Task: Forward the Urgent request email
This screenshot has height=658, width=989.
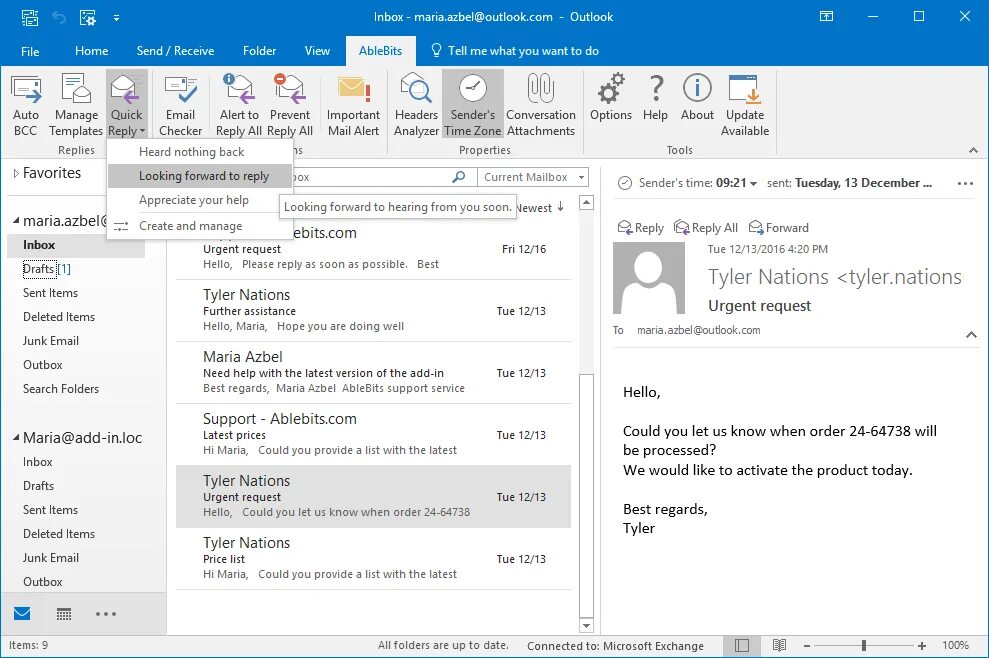Action: point(778,228)
